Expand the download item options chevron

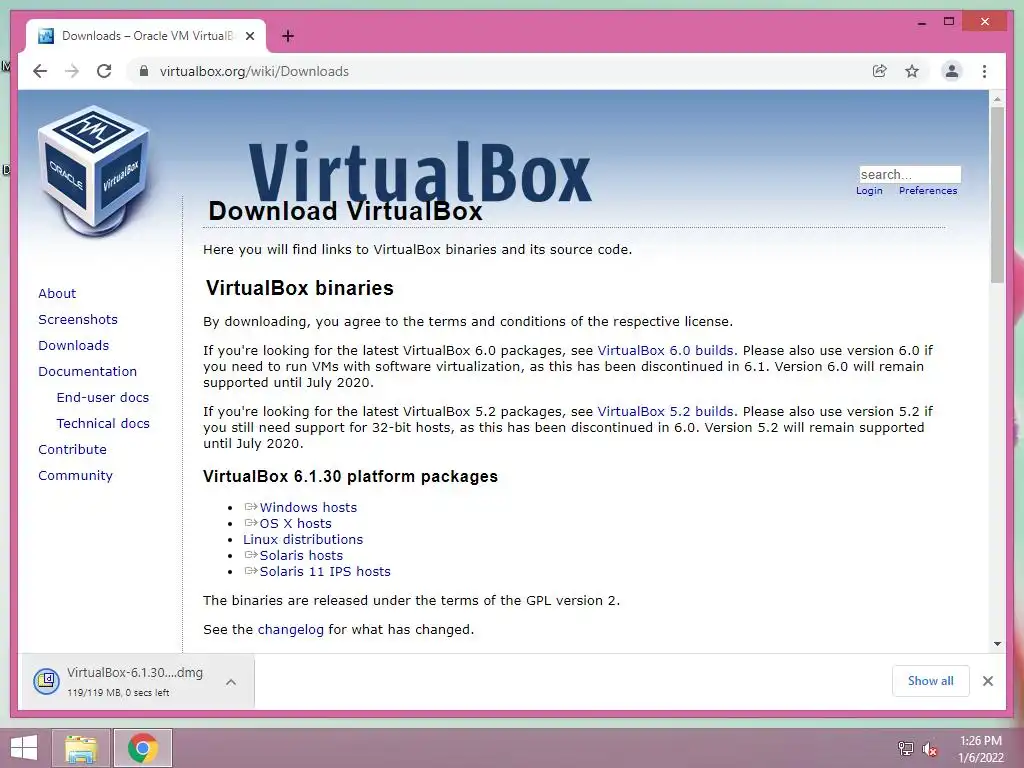point(231,682)
